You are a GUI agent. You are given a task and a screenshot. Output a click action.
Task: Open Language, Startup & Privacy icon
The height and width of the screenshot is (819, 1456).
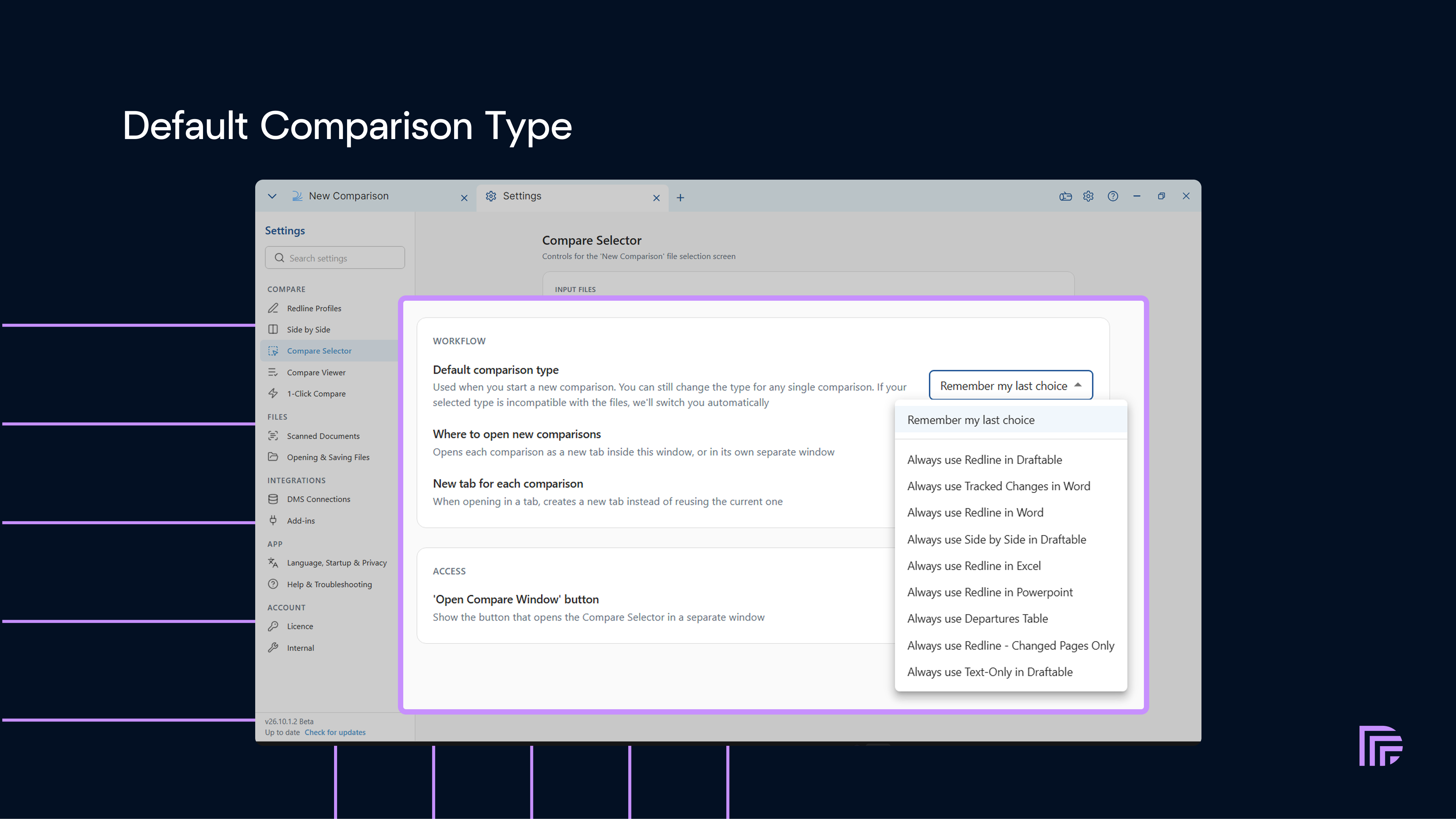273,563
